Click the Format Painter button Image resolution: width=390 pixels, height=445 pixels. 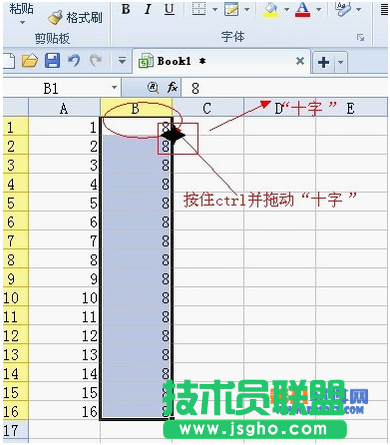coord(75,18)
